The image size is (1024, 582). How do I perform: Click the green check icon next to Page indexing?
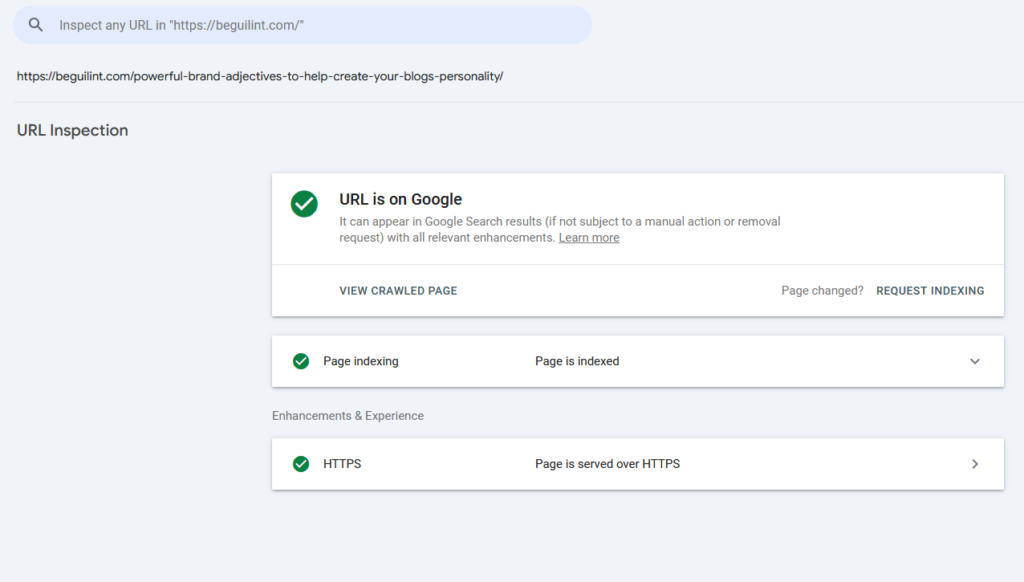(x=301, y=361)
